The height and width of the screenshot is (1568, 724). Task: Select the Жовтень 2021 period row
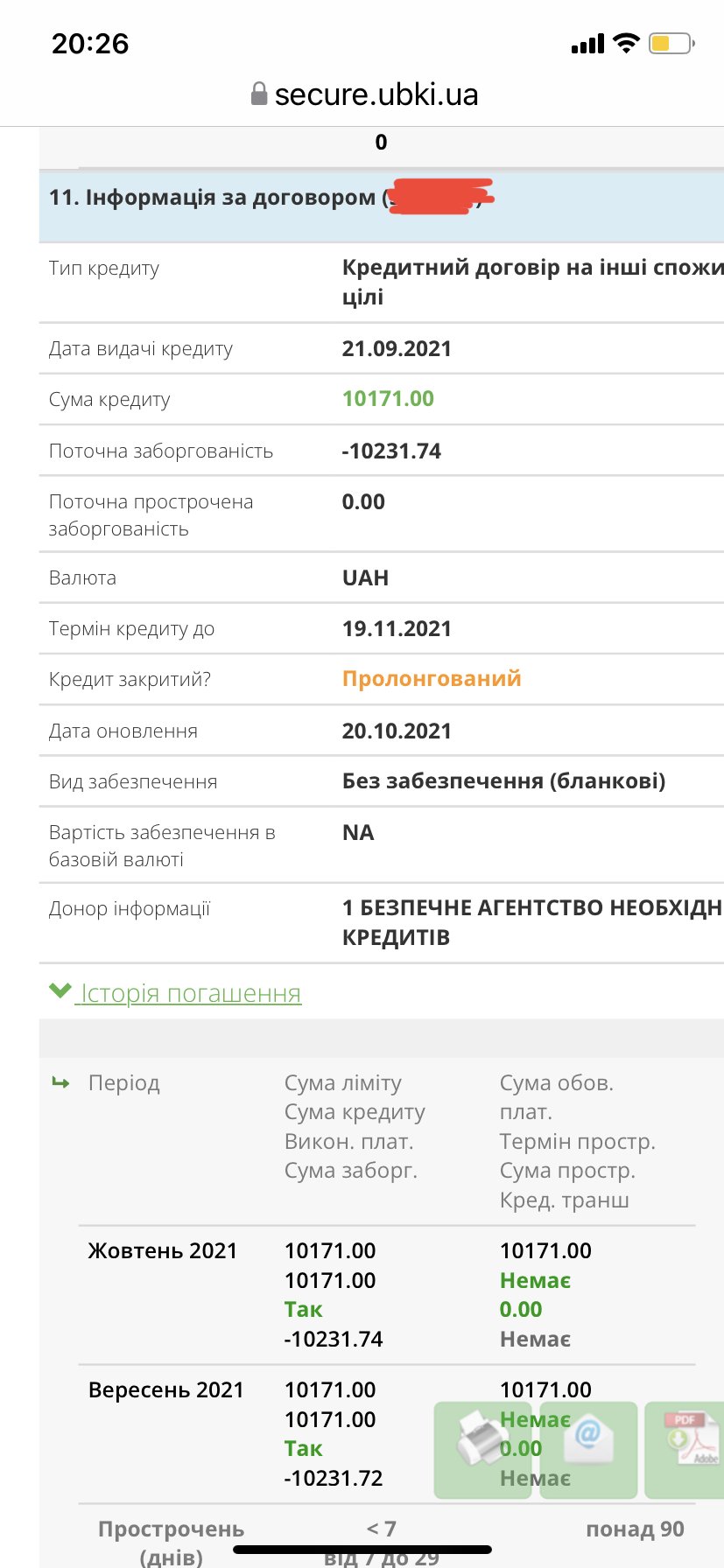[x=163, y=1250]
